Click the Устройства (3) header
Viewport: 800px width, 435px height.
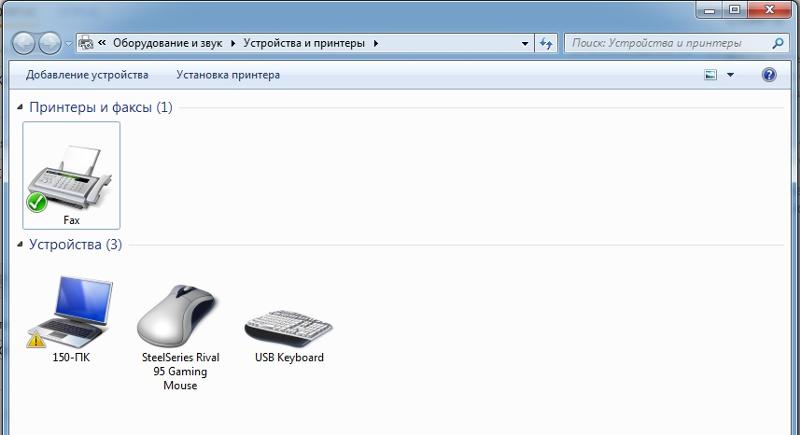coord(76,244)
